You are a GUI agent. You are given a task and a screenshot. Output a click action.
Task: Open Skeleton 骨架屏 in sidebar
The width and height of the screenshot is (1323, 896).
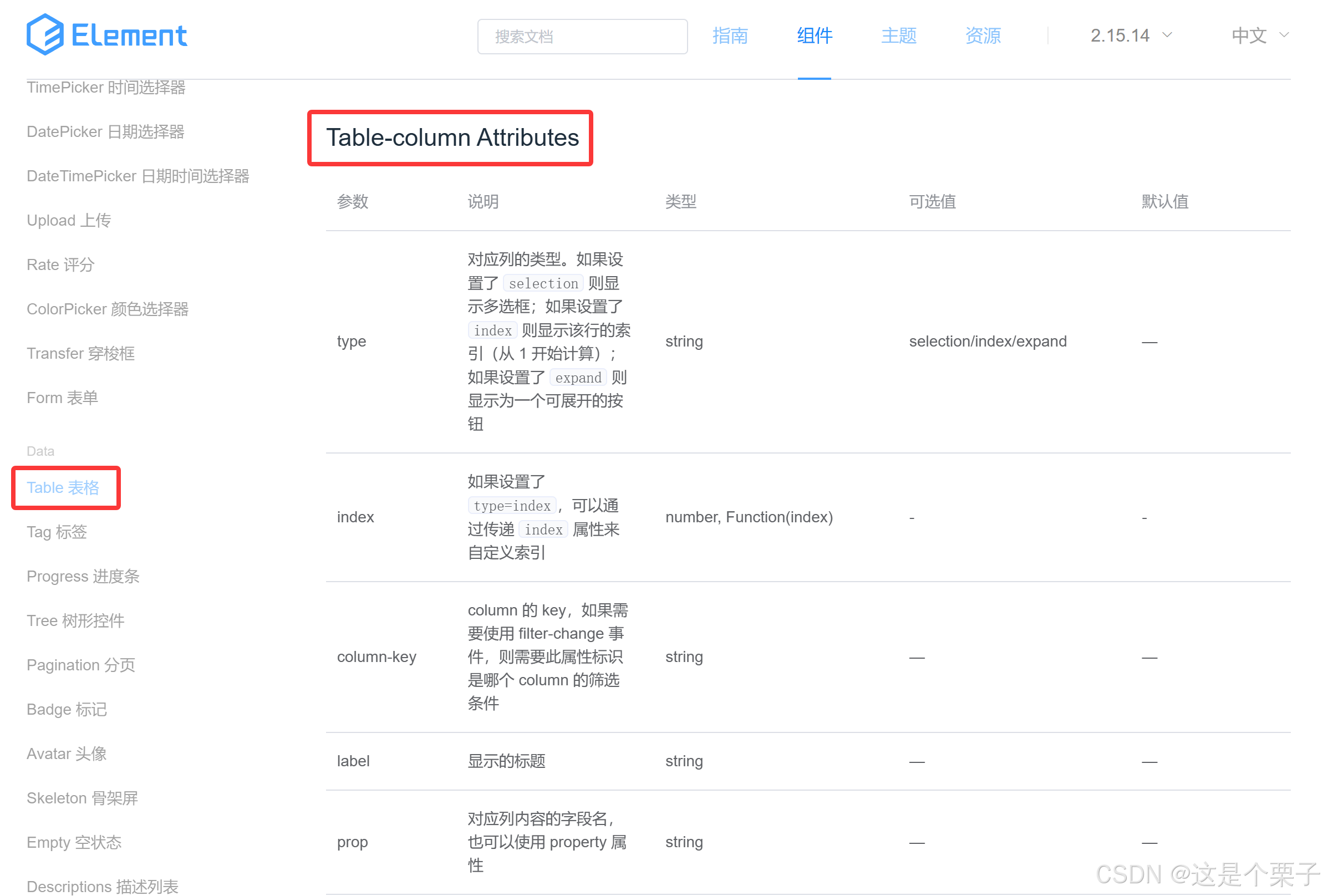[x=83, y=798]
